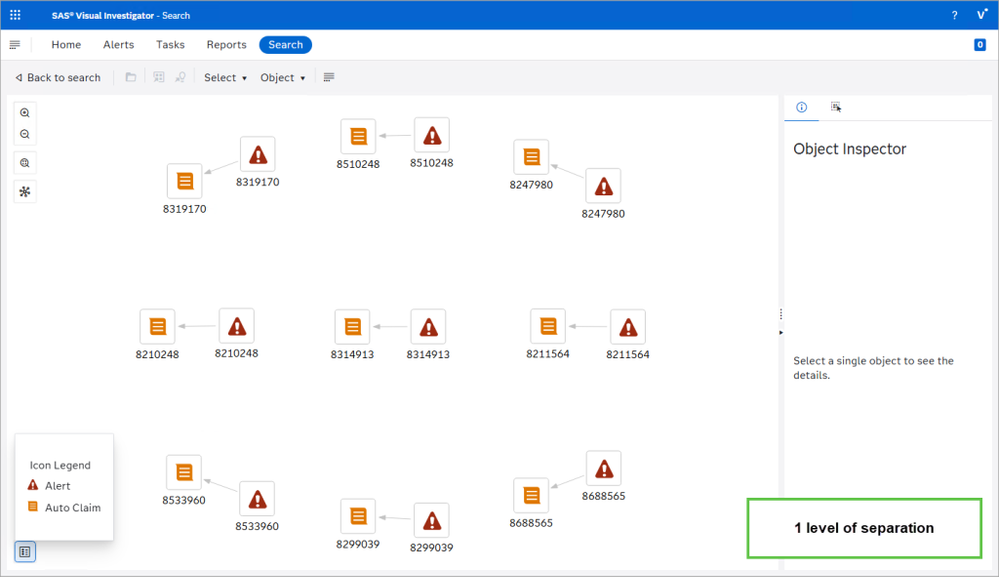Click the Object Inspector heading

coord(849,149)
